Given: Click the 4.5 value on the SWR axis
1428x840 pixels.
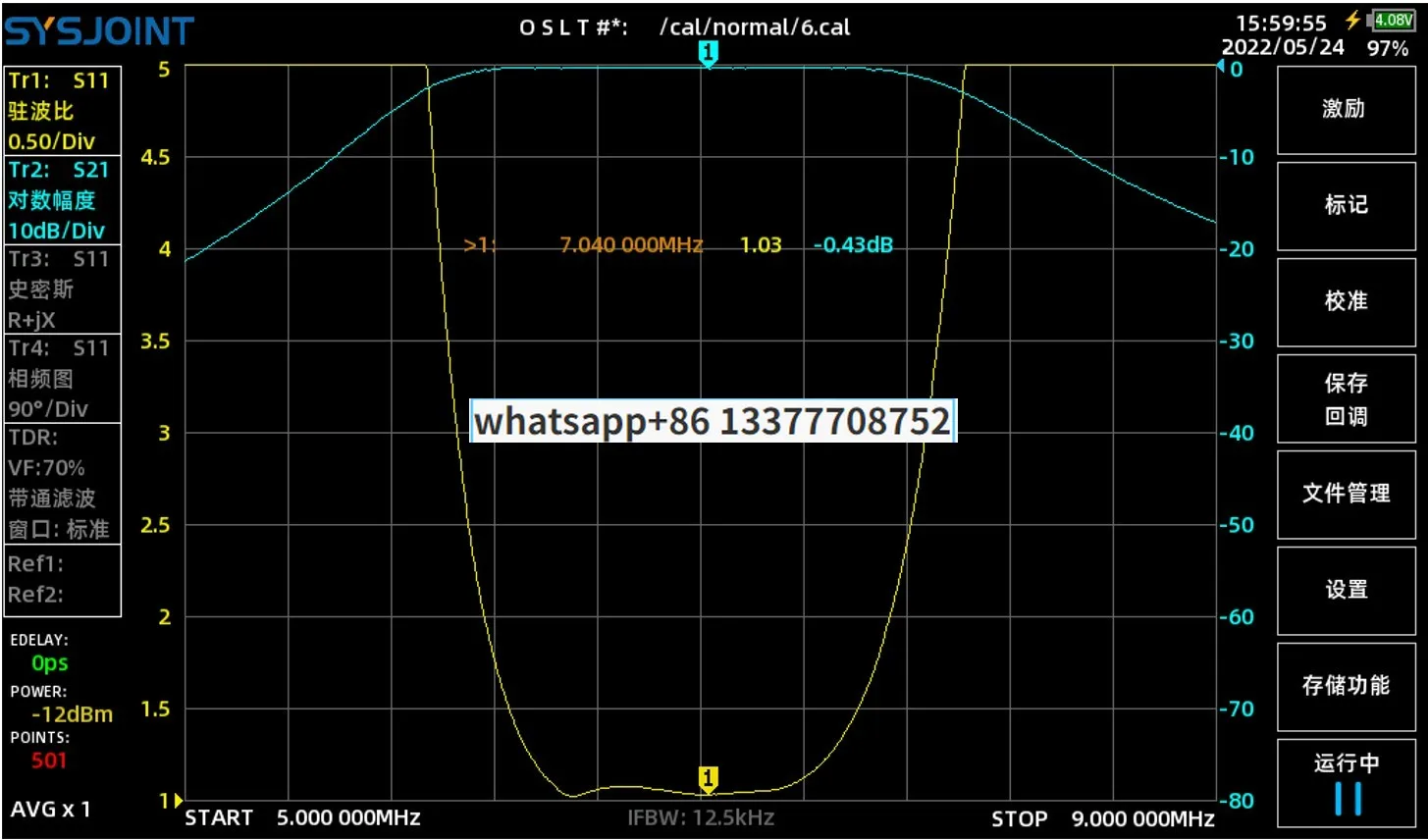Looking at the screenshot, I should point(156,157).
